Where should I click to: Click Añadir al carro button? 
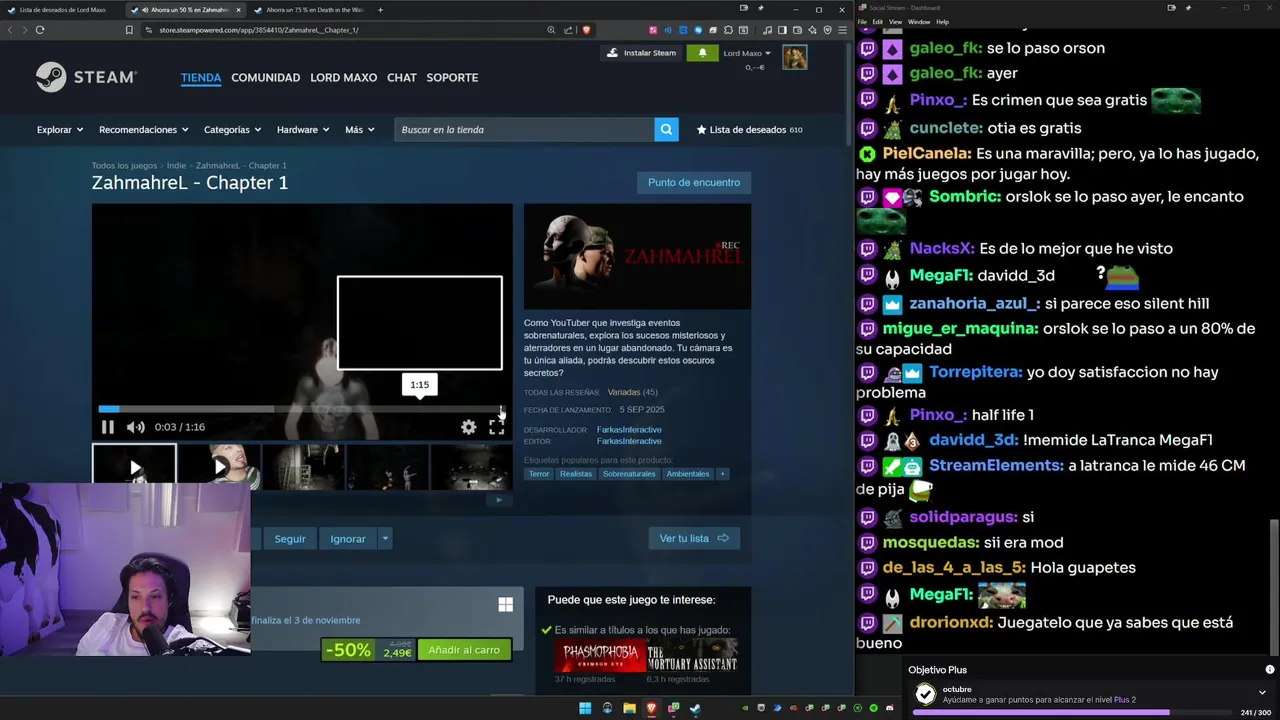464,650
